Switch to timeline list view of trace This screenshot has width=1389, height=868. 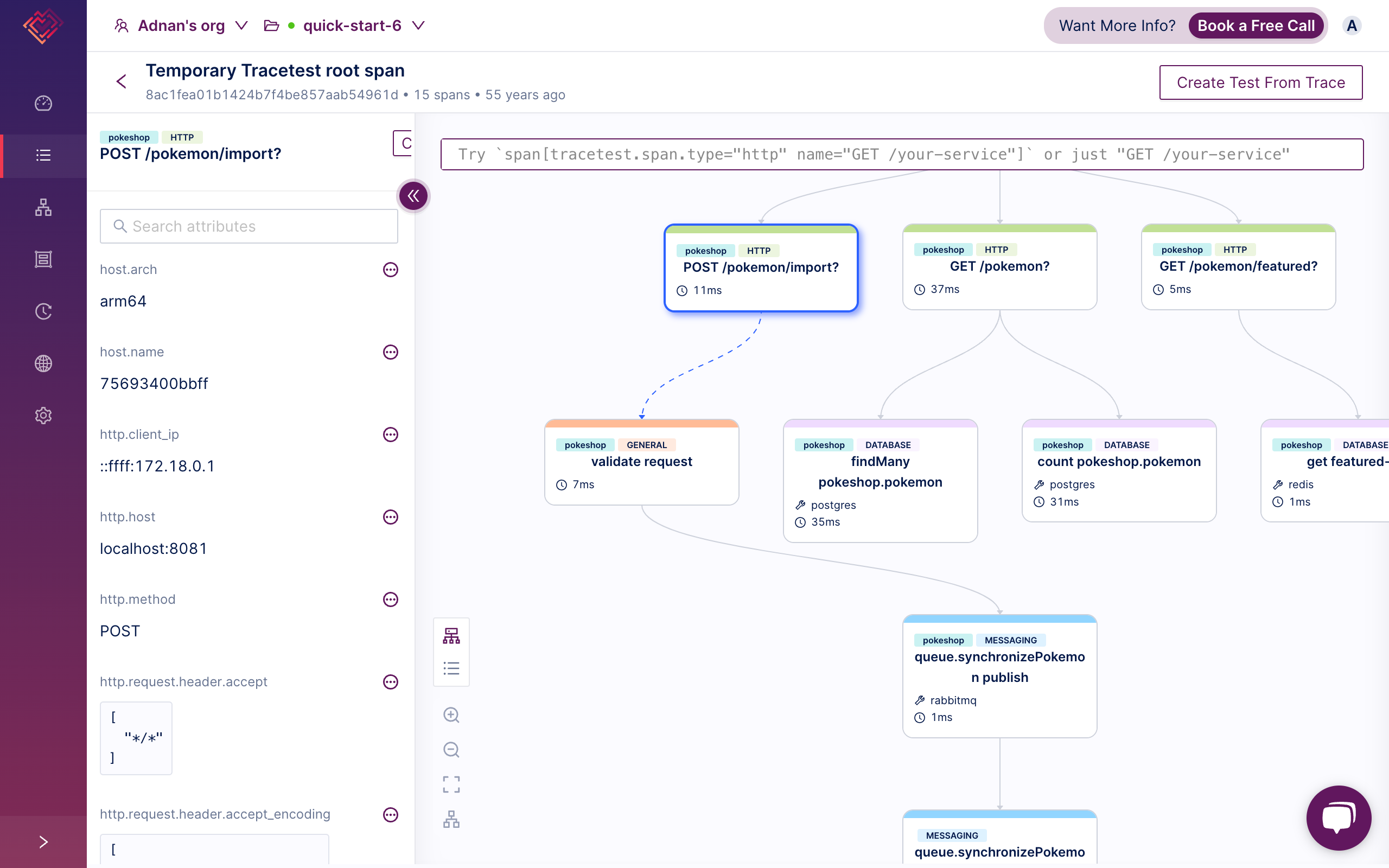[451, 668]
